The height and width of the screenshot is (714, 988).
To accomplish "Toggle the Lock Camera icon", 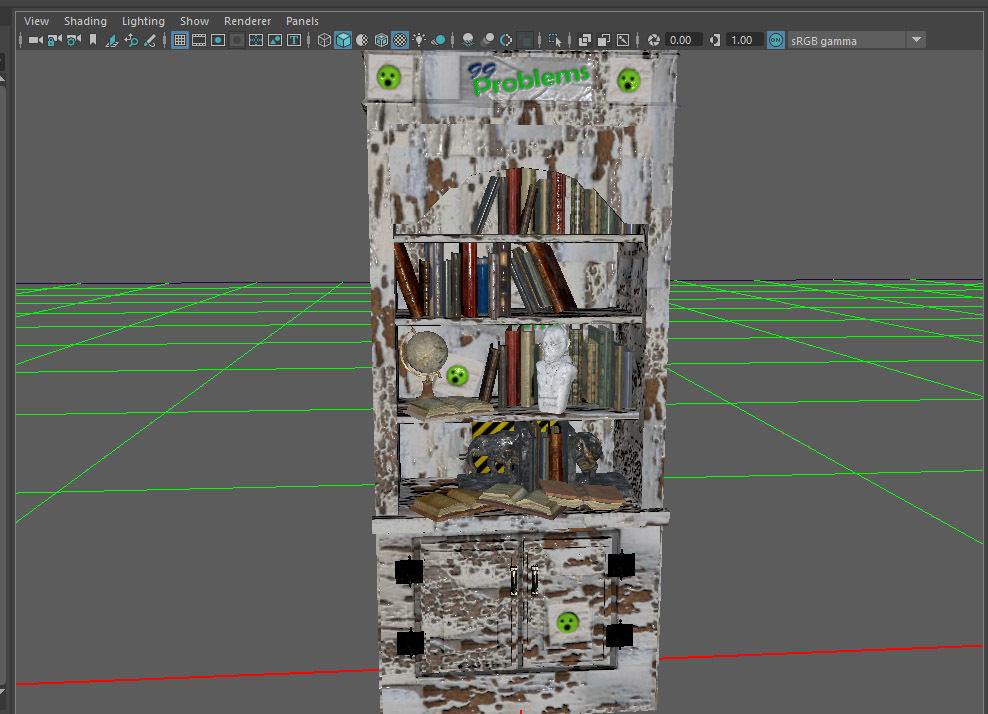I will pyautogui.click(x=55, y=40).
